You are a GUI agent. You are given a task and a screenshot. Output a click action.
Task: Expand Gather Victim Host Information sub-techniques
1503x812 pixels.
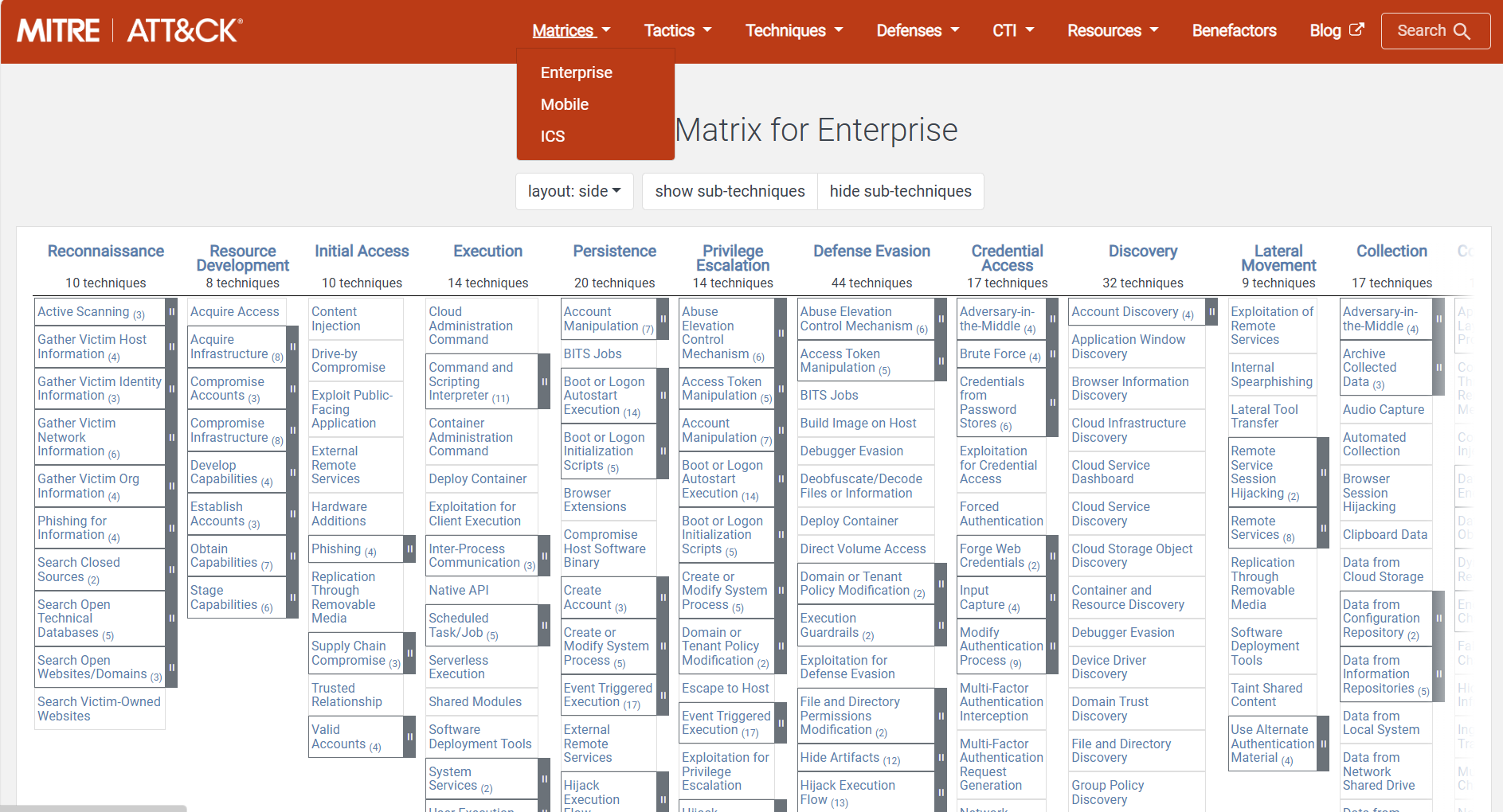171,347
